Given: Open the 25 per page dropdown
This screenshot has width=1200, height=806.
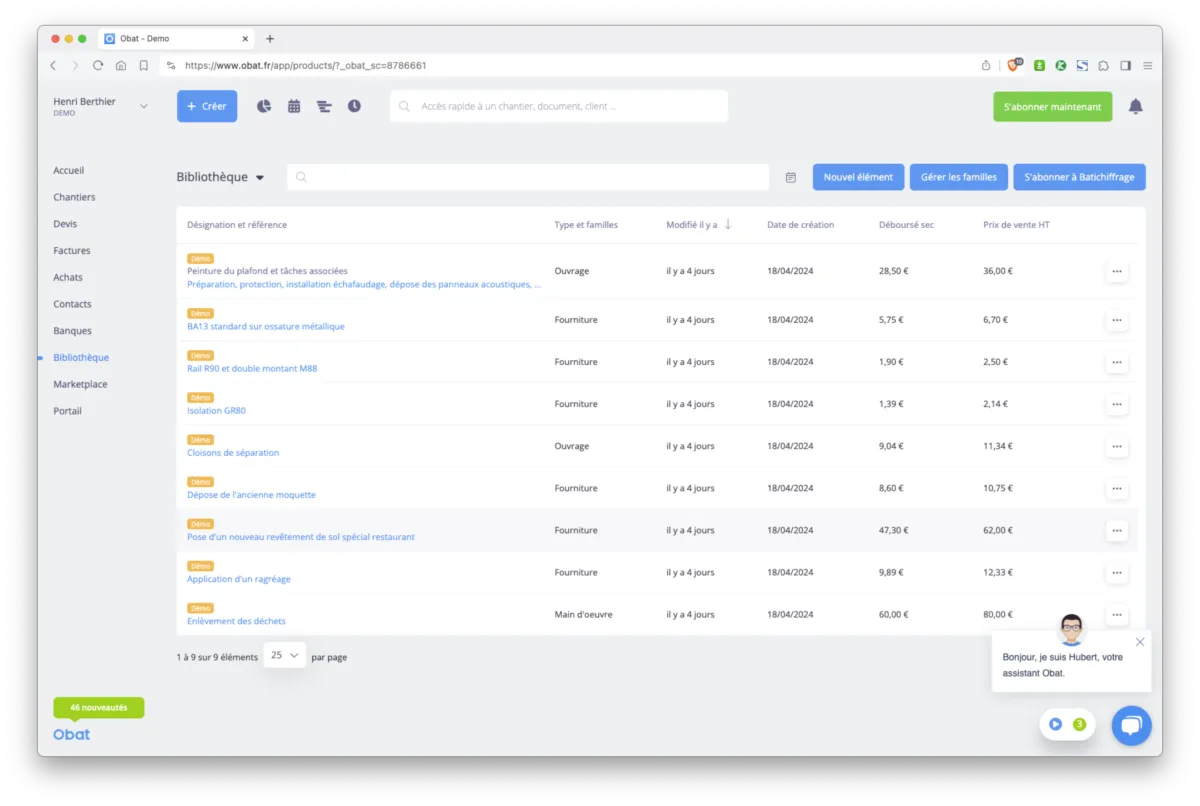Looking at the screenshot, I should point(285,655).
